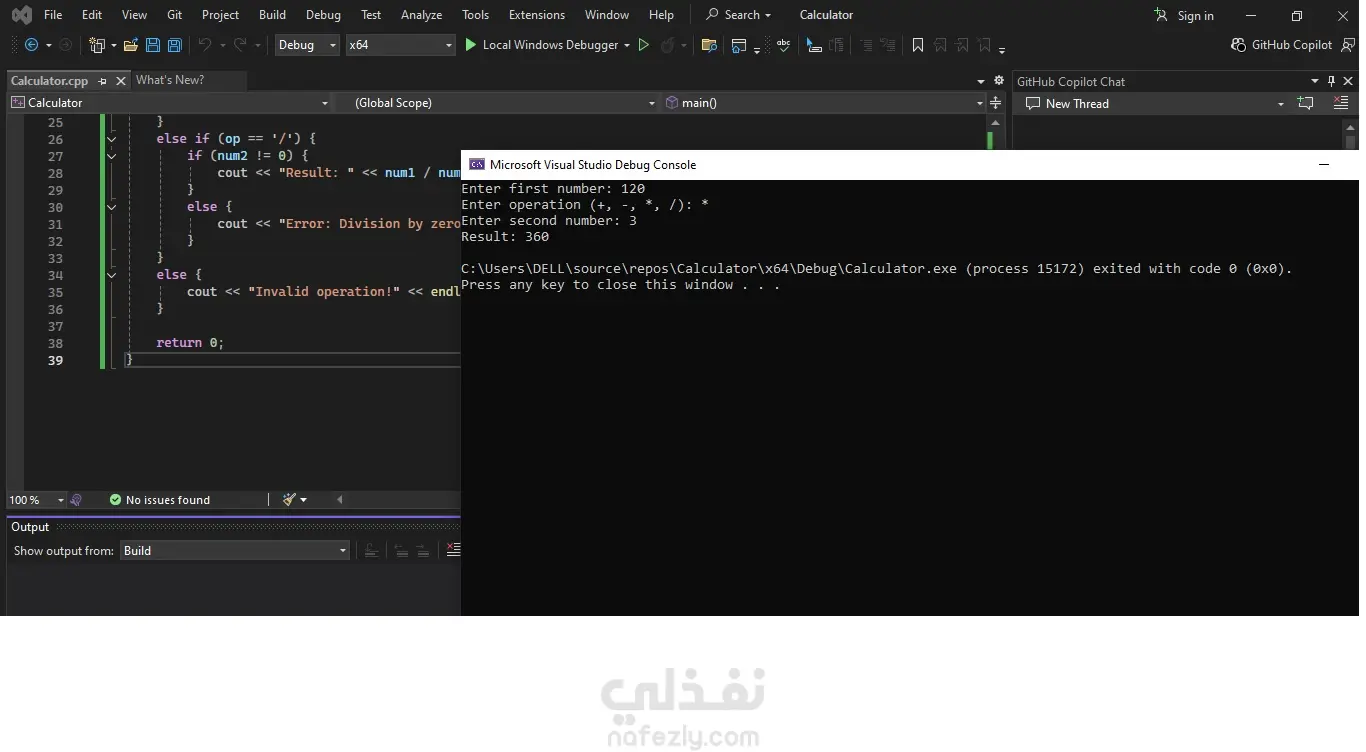This screenshot has height=752, width=1366.
Task: Click Start Without Debugging outline play icon
Action: click(x=644, y=45)
